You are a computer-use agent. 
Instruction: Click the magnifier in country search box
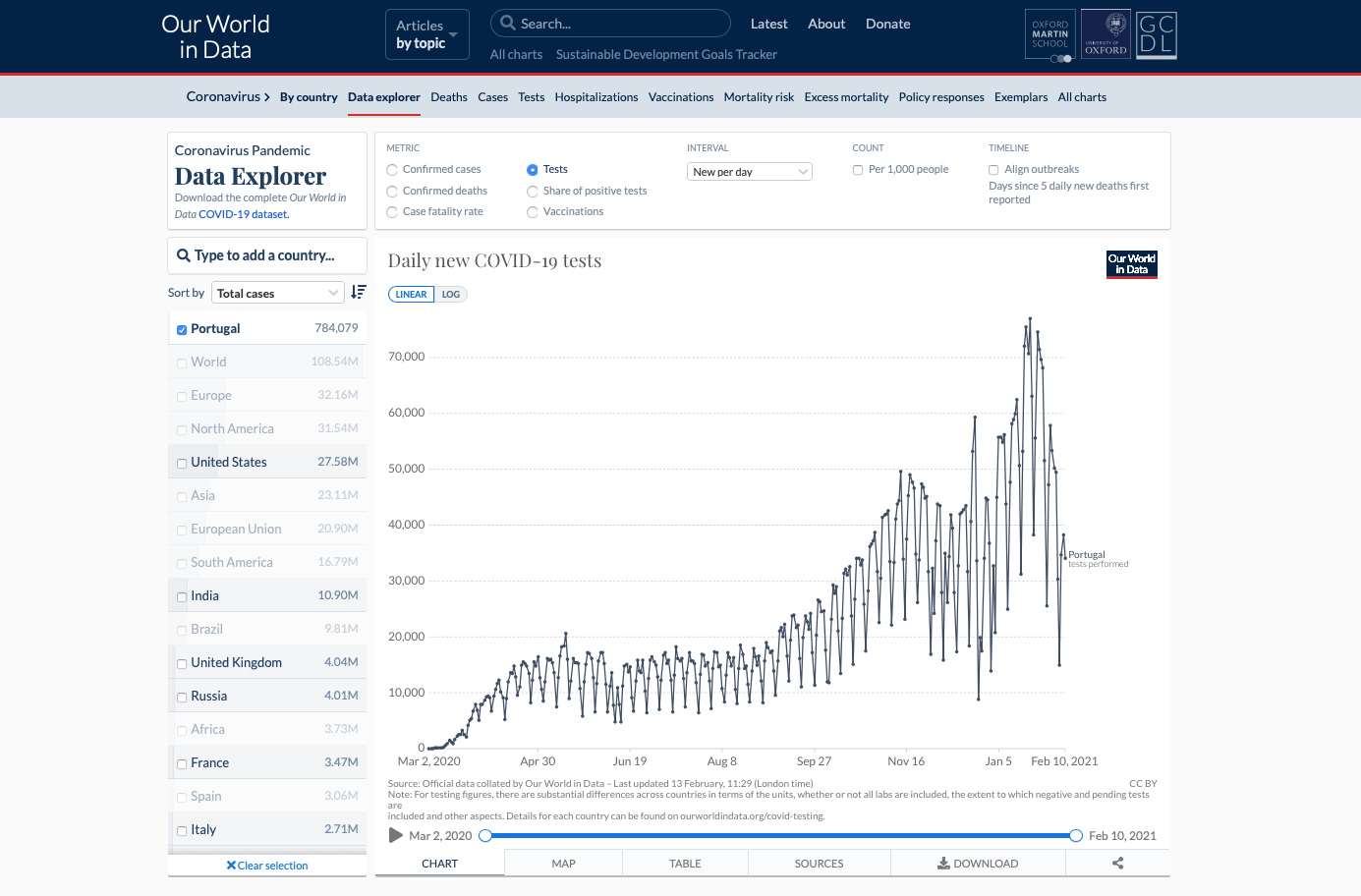coord(184,255)
